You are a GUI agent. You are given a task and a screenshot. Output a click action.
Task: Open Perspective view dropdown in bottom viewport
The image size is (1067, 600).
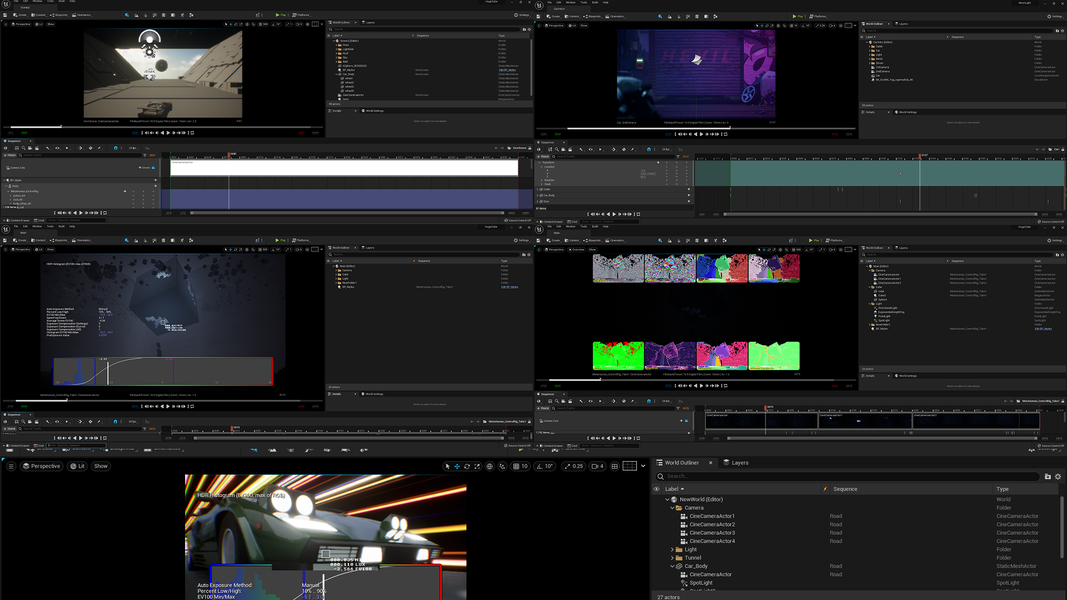click(42, 466)
